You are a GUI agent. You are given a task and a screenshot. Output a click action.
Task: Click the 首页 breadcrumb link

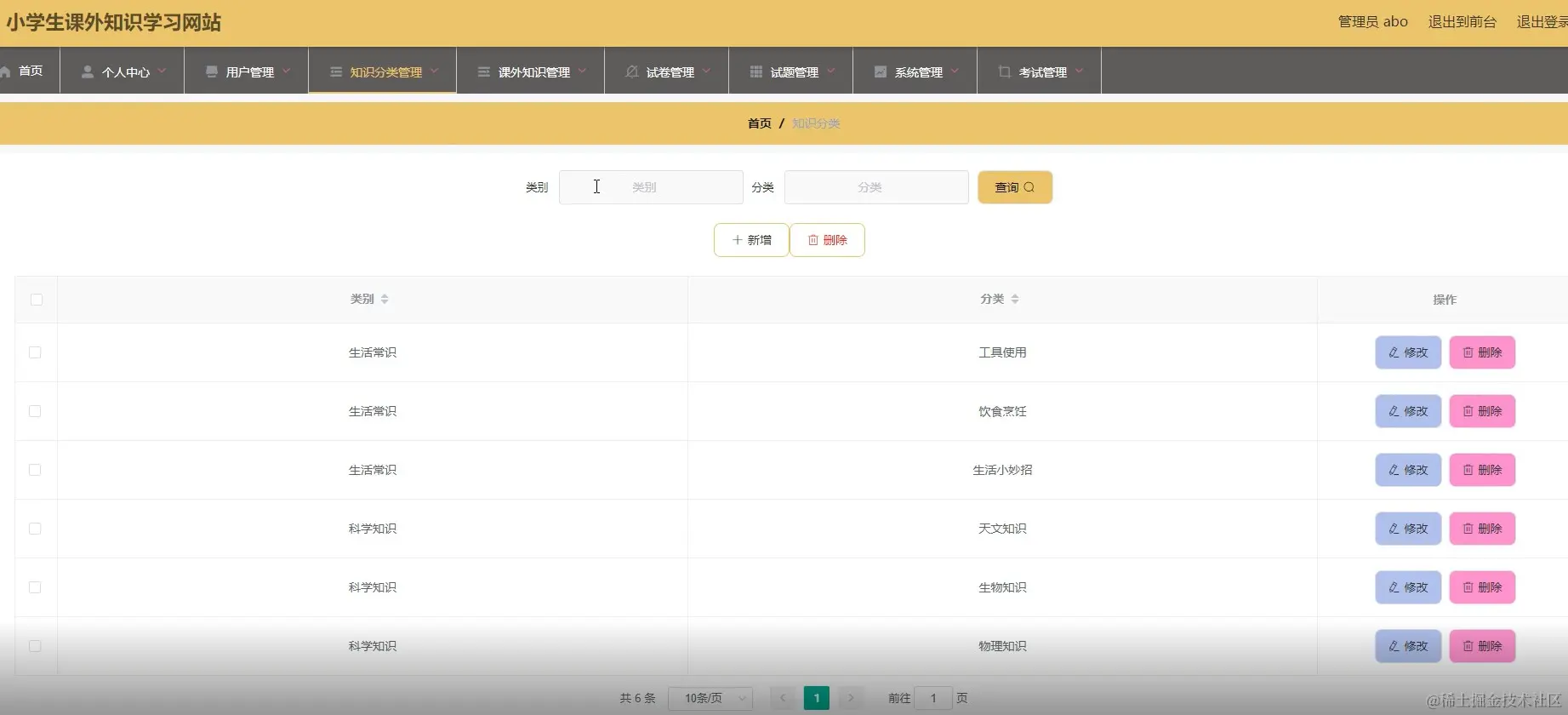point(760,123)
